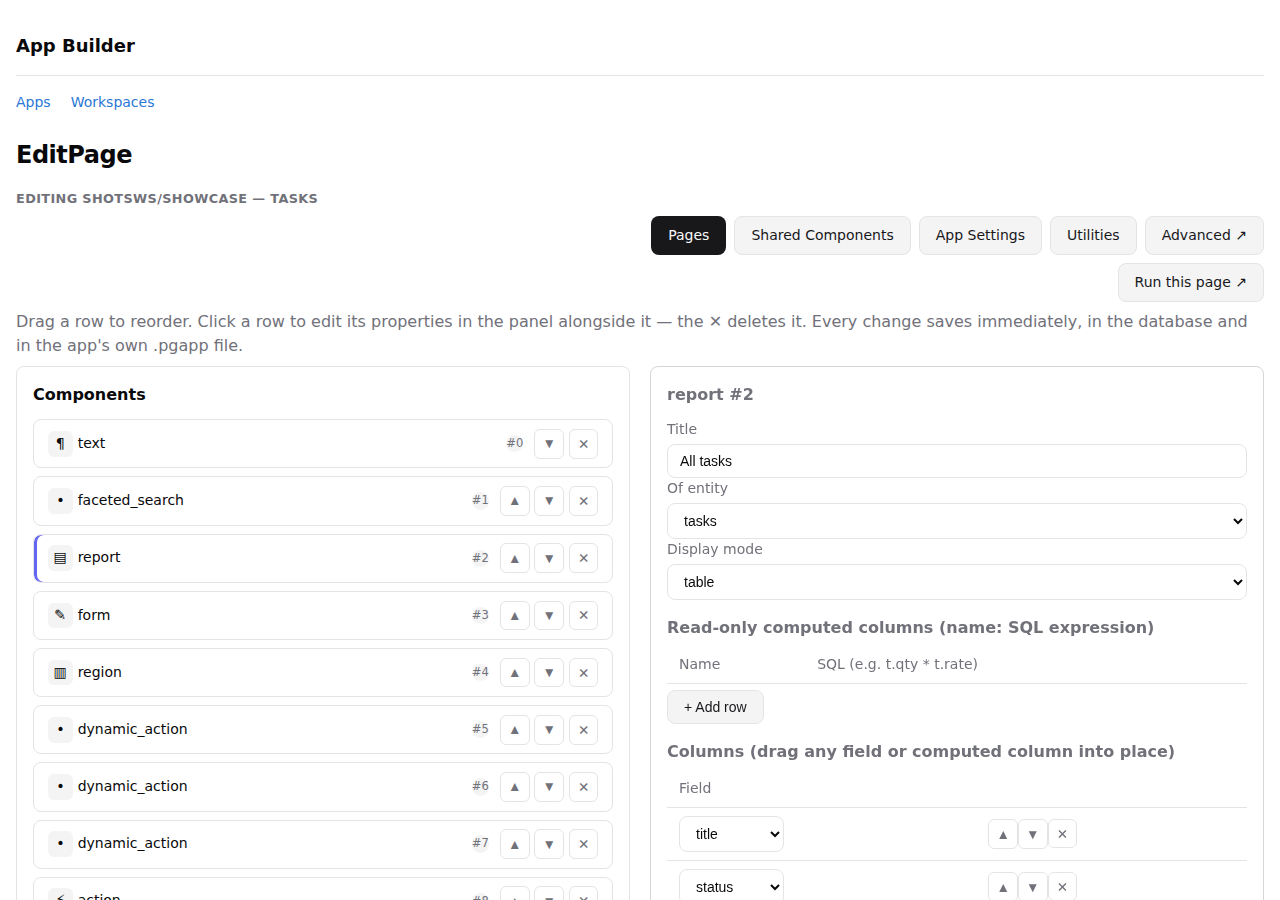Open the Advanced external link tab
This screenshot has height=900, width=1280.
1204,235
